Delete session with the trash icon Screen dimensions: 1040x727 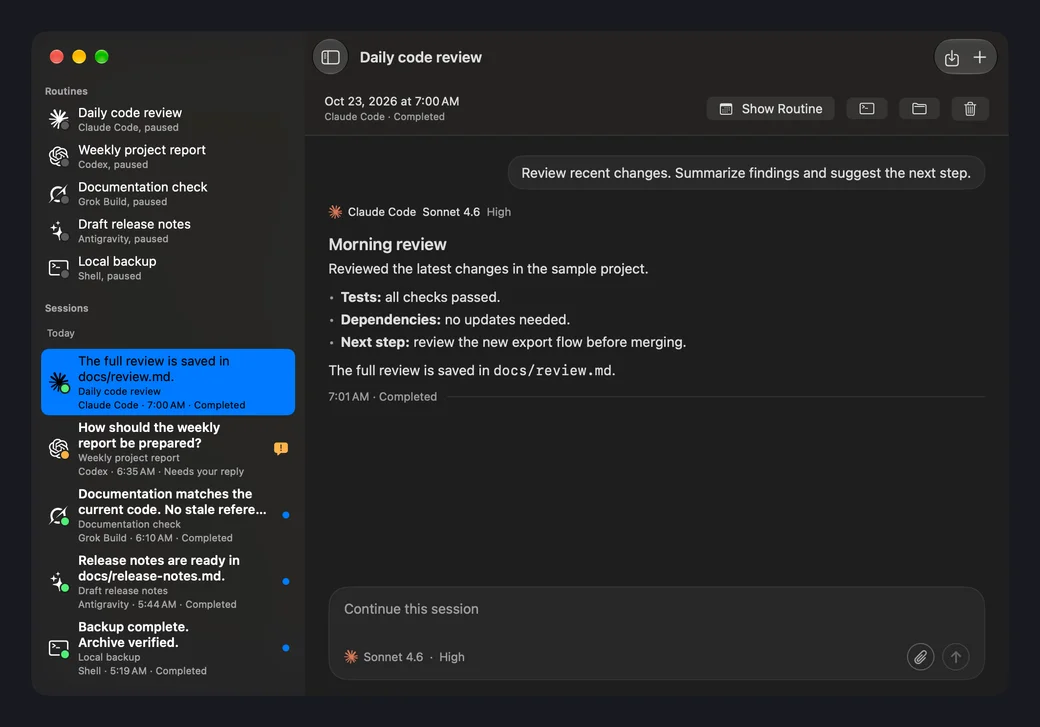(970, 109)
